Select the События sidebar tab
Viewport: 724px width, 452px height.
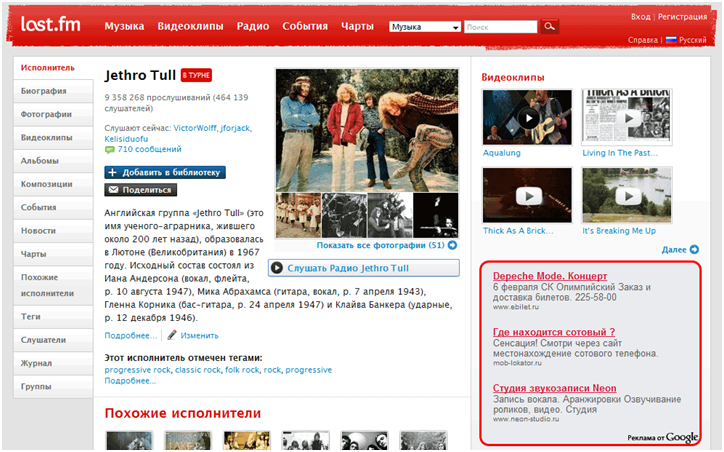point(54,207)
